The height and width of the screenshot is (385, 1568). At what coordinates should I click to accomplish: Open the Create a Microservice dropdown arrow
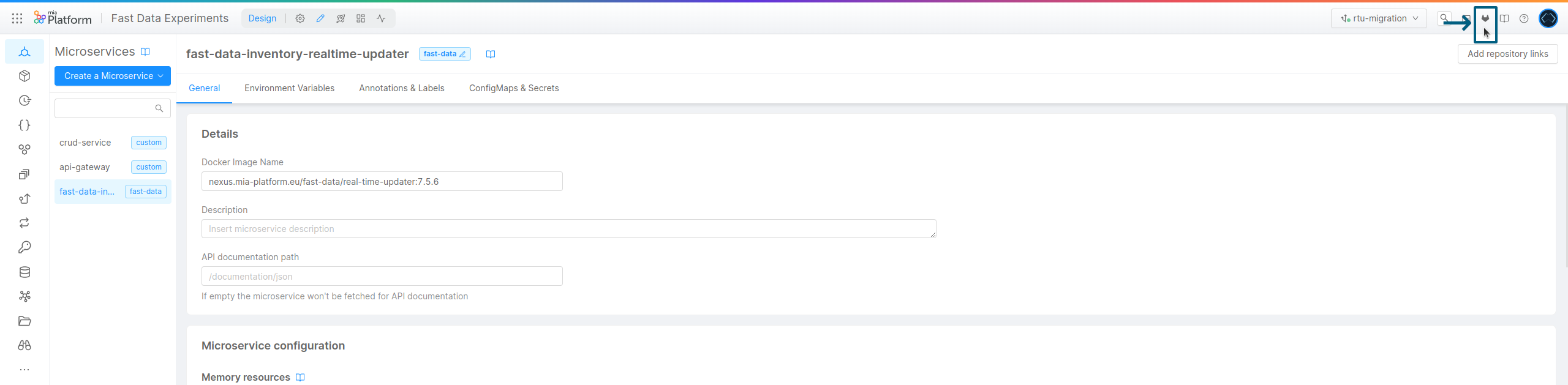pos(160,76)
